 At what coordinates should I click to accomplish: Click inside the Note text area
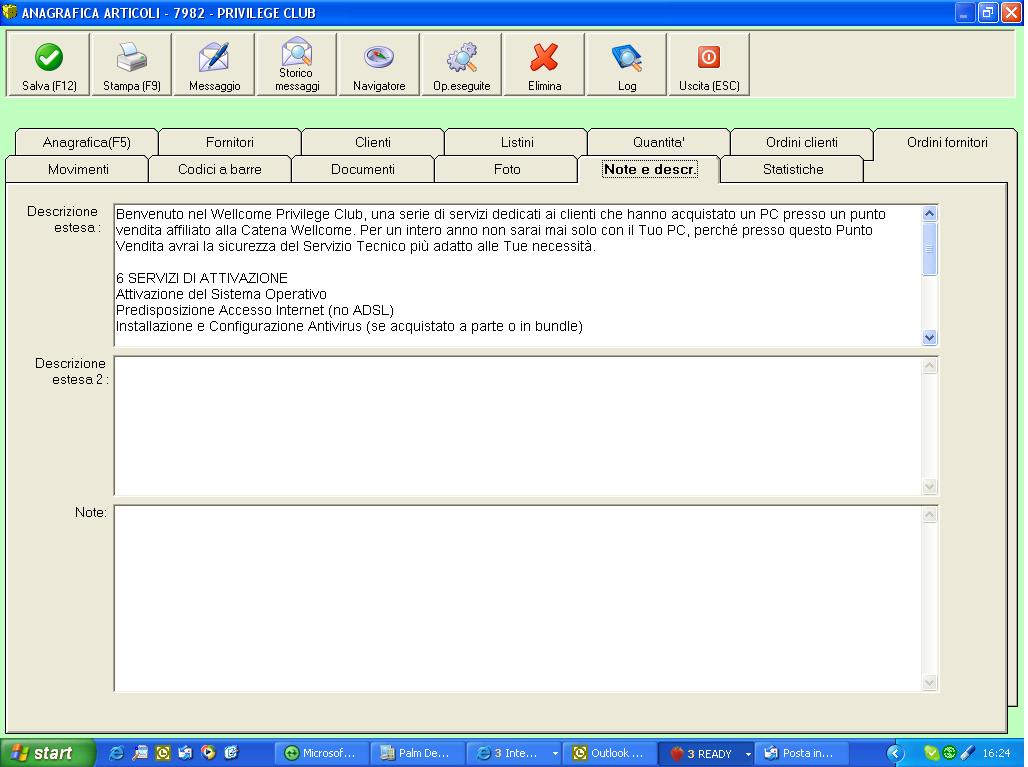(518, 598)
